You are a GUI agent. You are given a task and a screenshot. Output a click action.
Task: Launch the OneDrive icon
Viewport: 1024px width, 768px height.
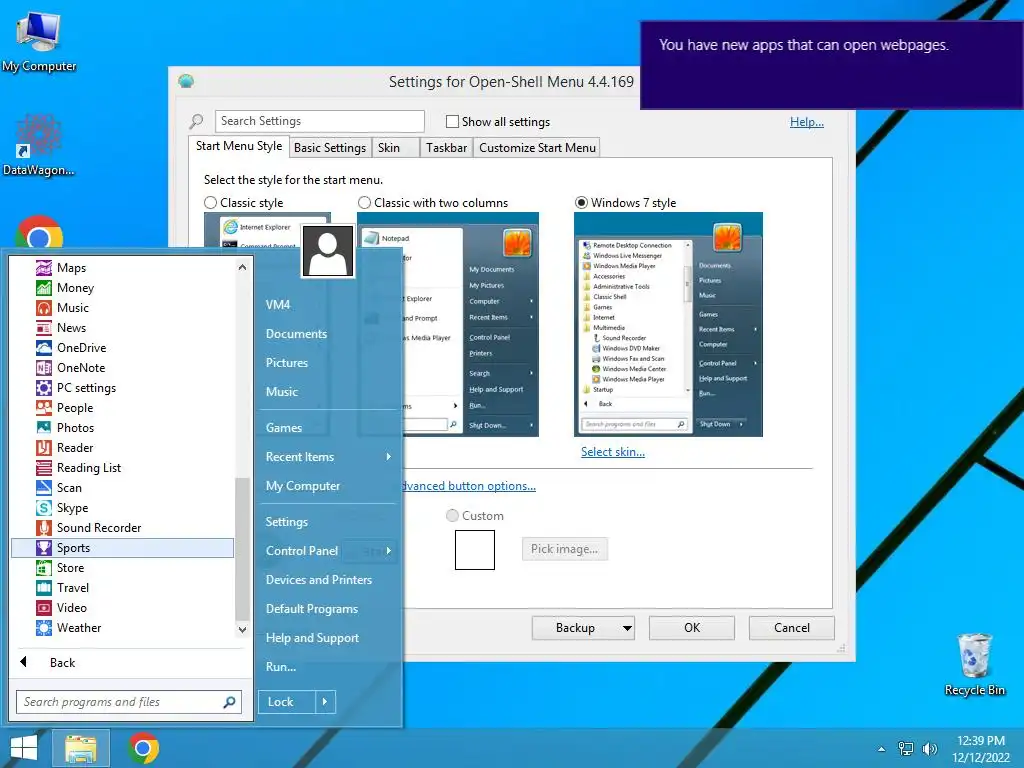44,348
